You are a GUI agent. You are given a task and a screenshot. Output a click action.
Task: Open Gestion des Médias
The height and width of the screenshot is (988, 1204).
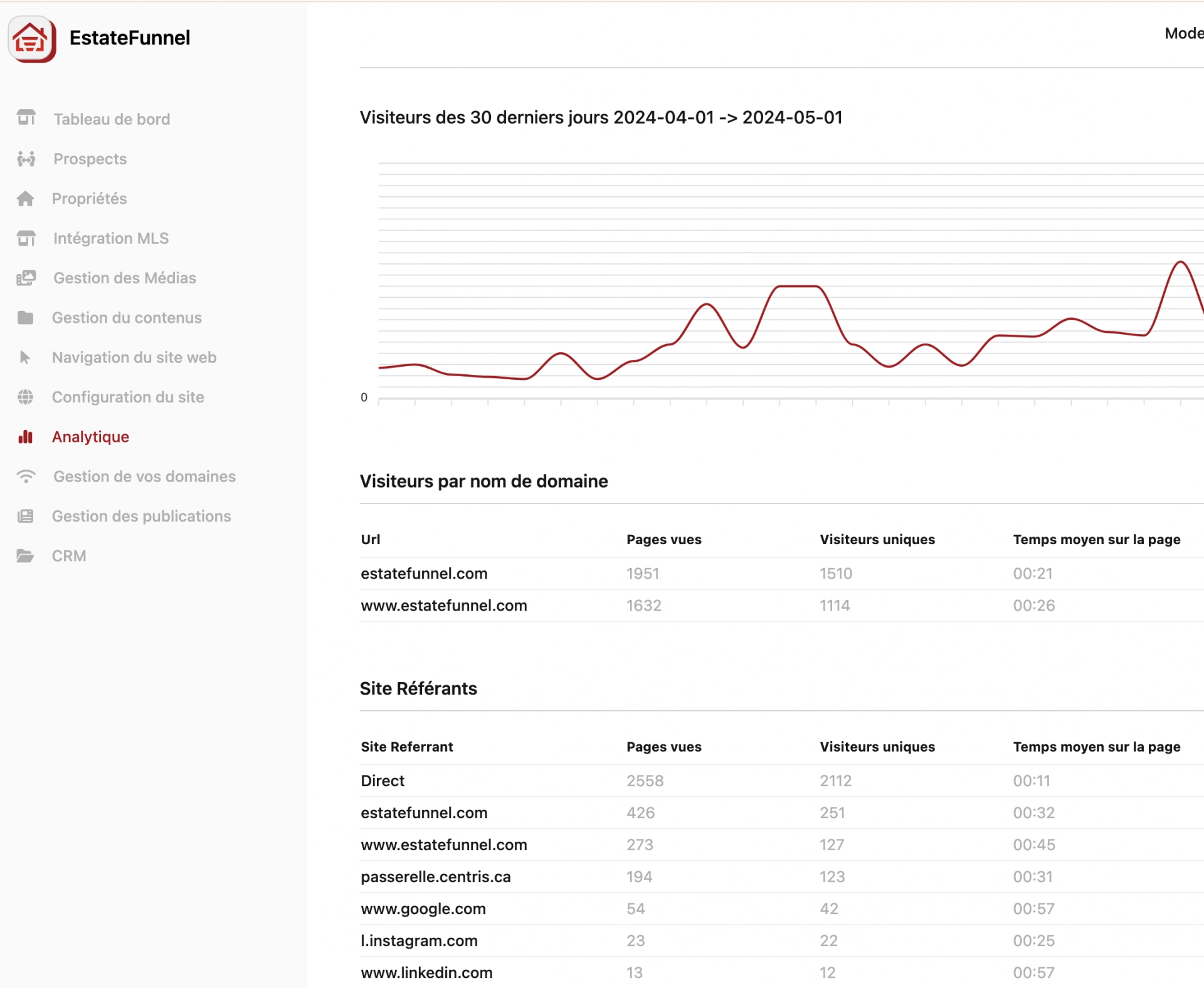coord(125,278)
